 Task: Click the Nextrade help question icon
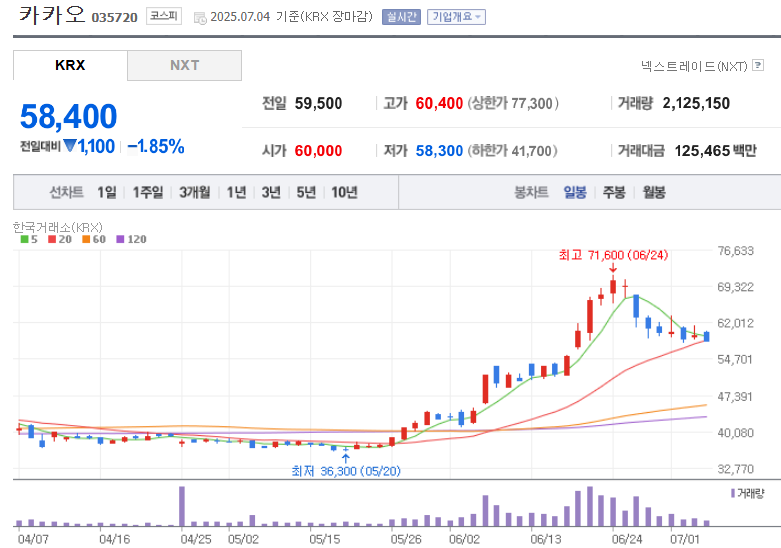pos(758,65)
